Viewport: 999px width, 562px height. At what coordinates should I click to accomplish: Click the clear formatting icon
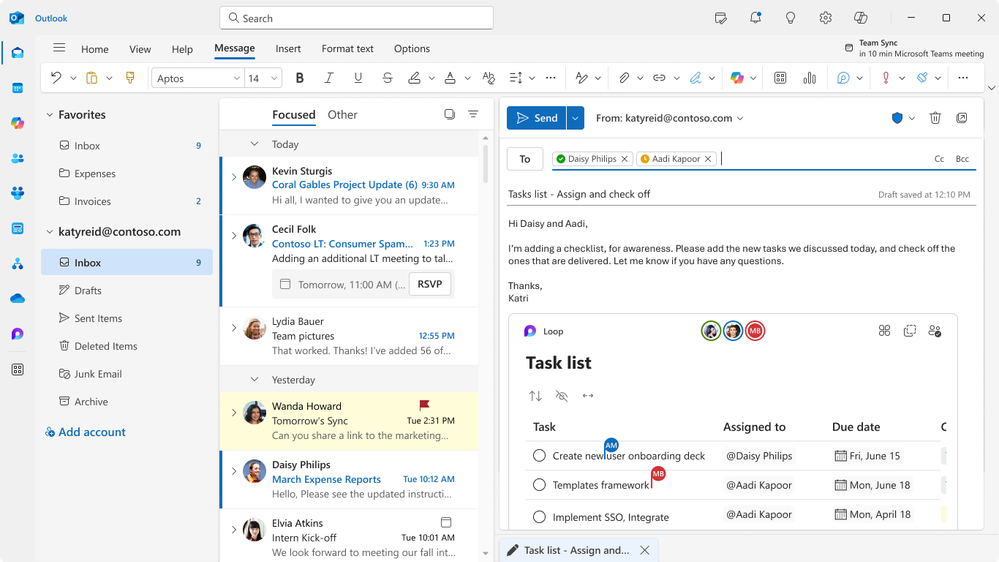pos(489,78)
